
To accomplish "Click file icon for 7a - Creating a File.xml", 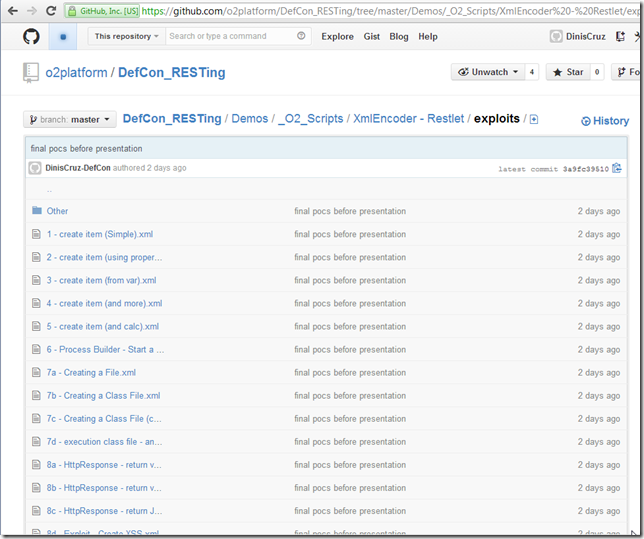I will pos(37,373).
